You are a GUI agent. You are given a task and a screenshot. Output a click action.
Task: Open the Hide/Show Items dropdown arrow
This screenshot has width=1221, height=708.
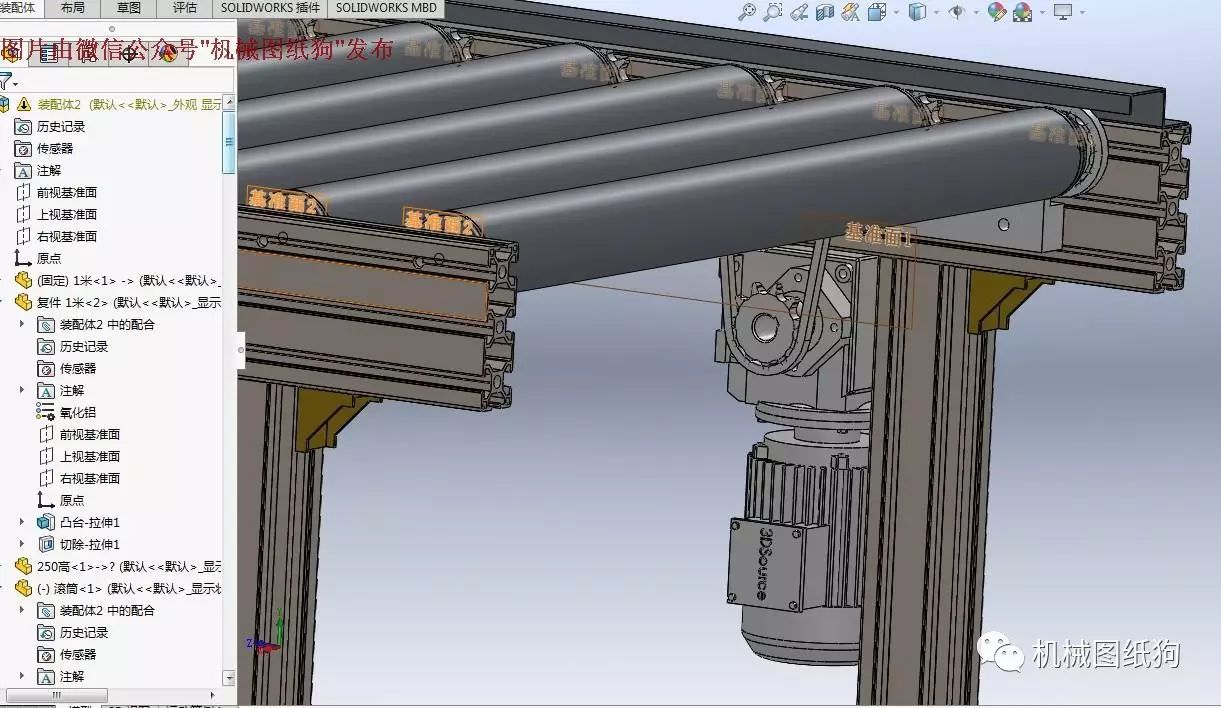click(x=975, y=13)
